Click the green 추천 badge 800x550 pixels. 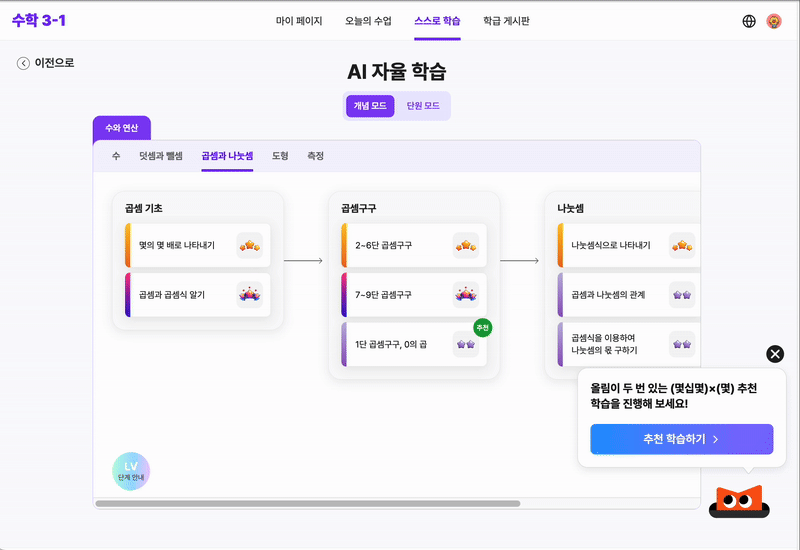tap(483, 328)
